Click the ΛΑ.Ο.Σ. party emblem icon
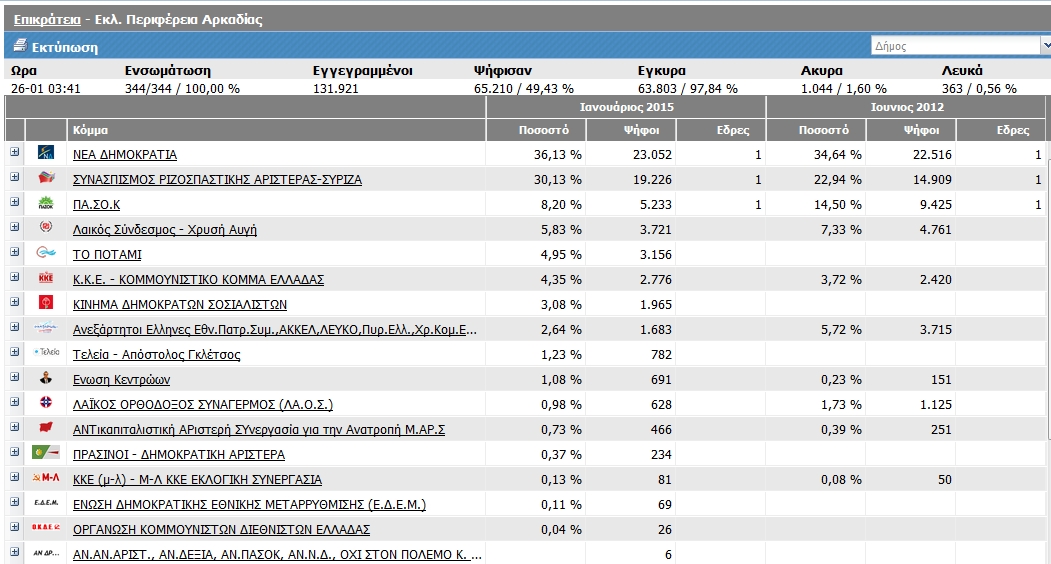This screenshot has height=564, width=1051. 46,403
